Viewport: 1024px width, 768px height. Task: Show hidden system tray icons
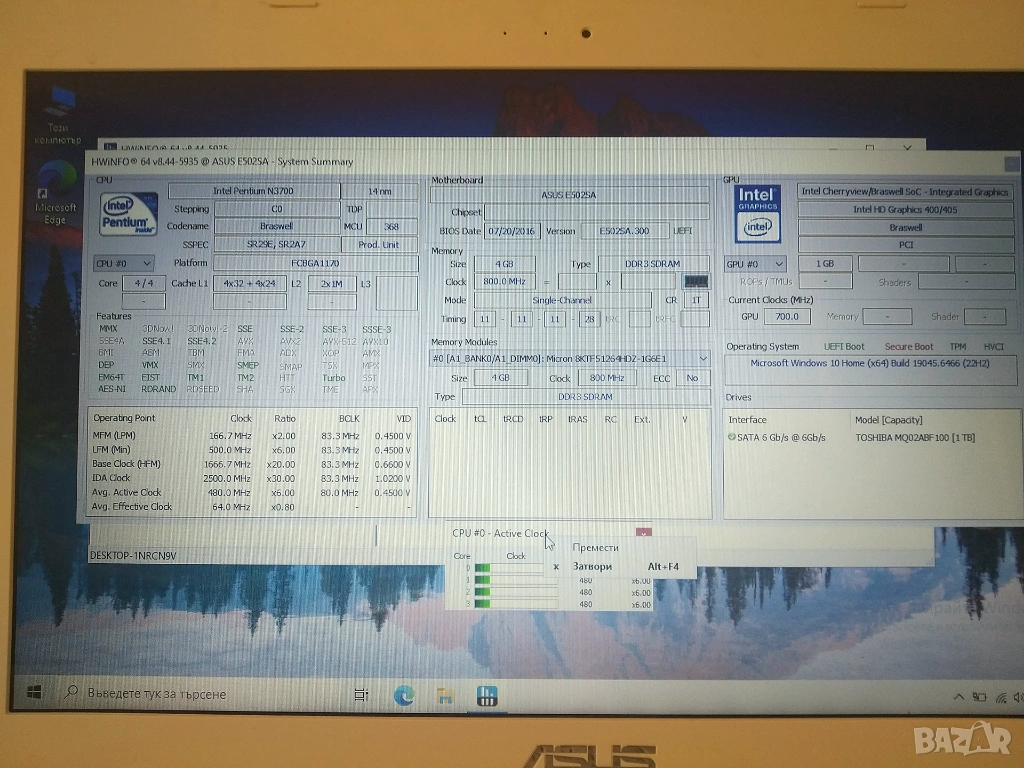[958, 696]
